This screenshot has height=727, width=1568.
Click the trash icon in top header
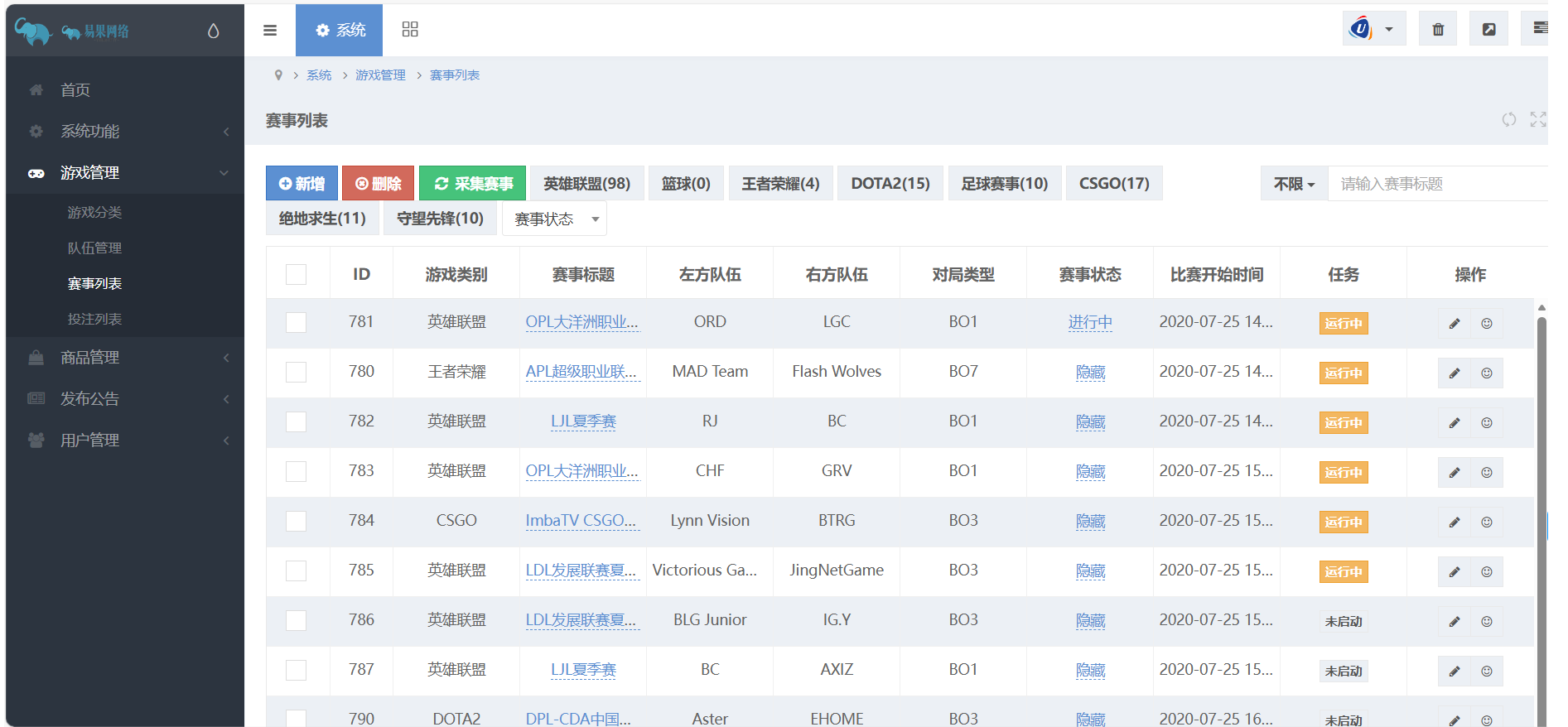coord(1438,30)
